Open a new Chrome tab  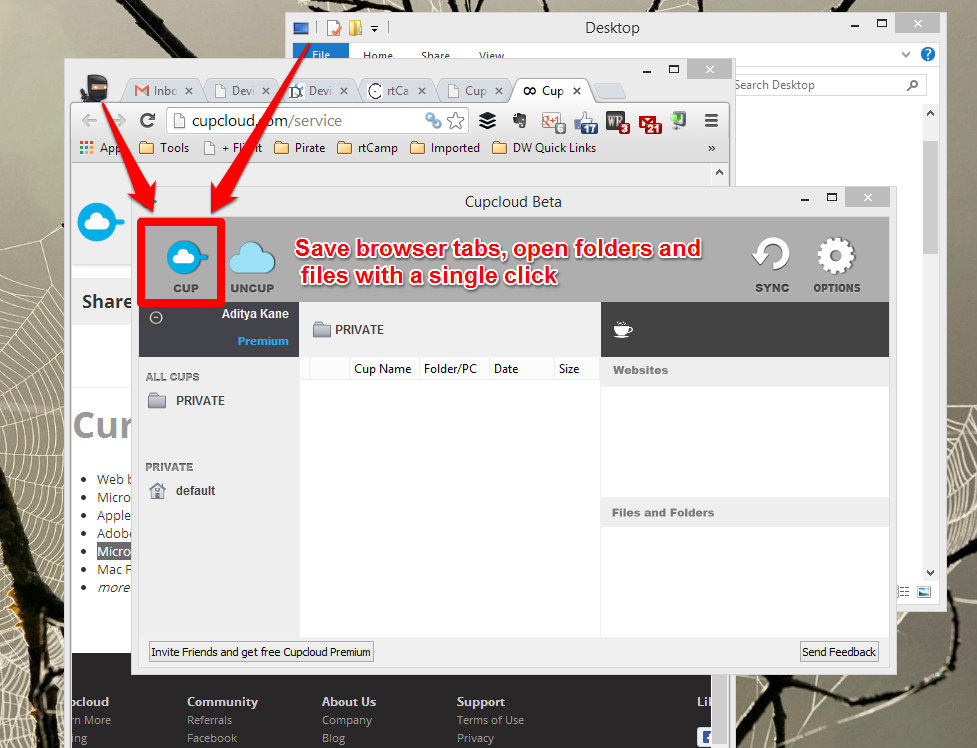tap(610, 92)
